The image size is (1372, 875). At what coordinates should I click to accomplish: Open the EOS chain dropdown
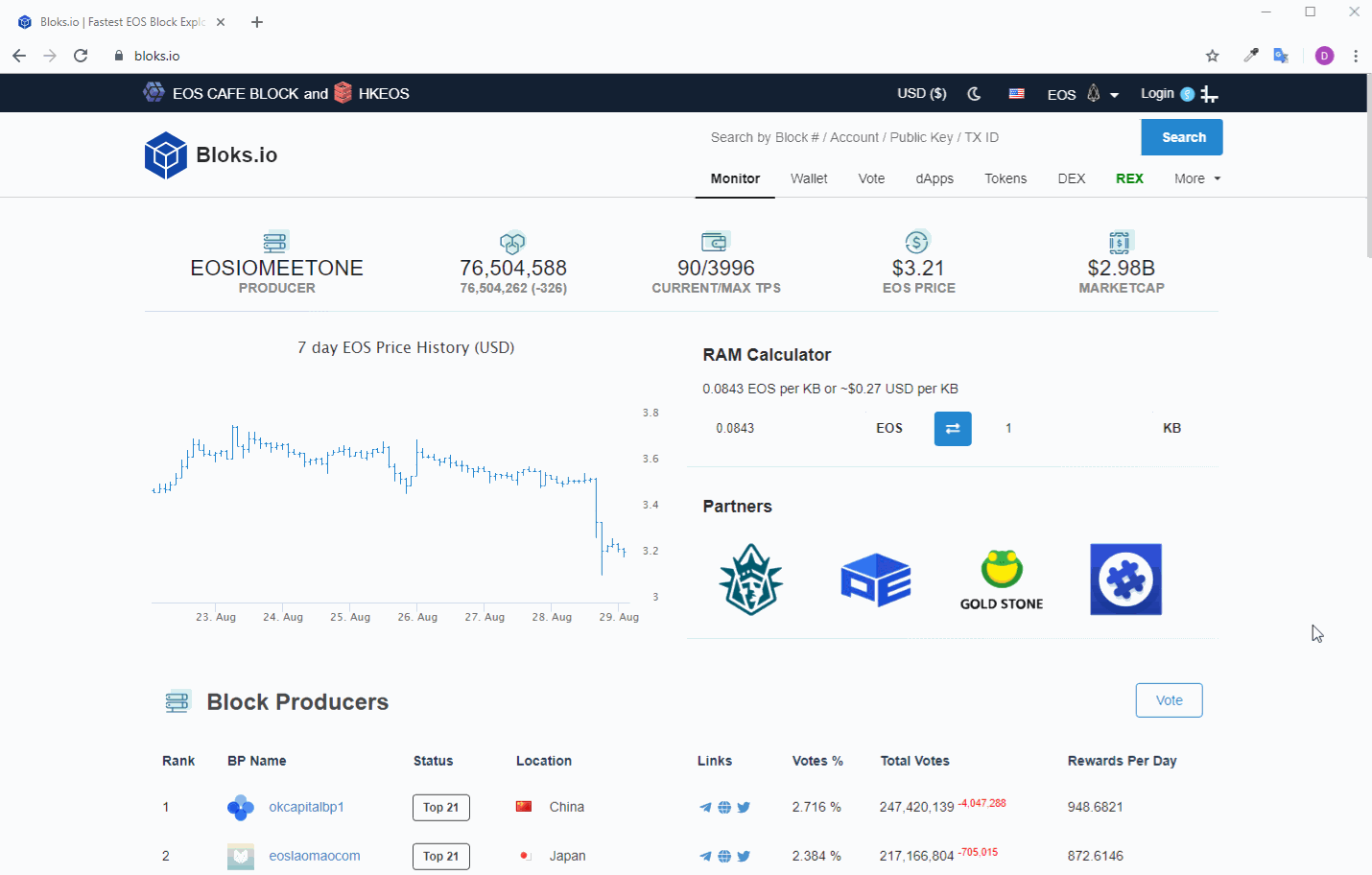[1082, 94]
